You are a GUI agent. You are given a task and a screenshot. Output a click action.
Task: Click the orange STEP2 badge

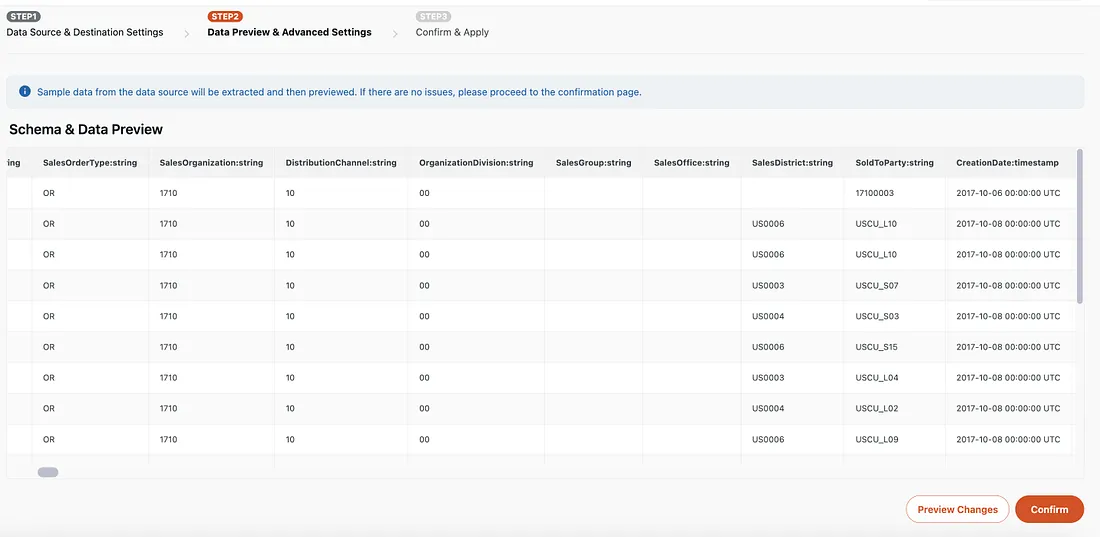pyautogui.click(x=225, y=17)
